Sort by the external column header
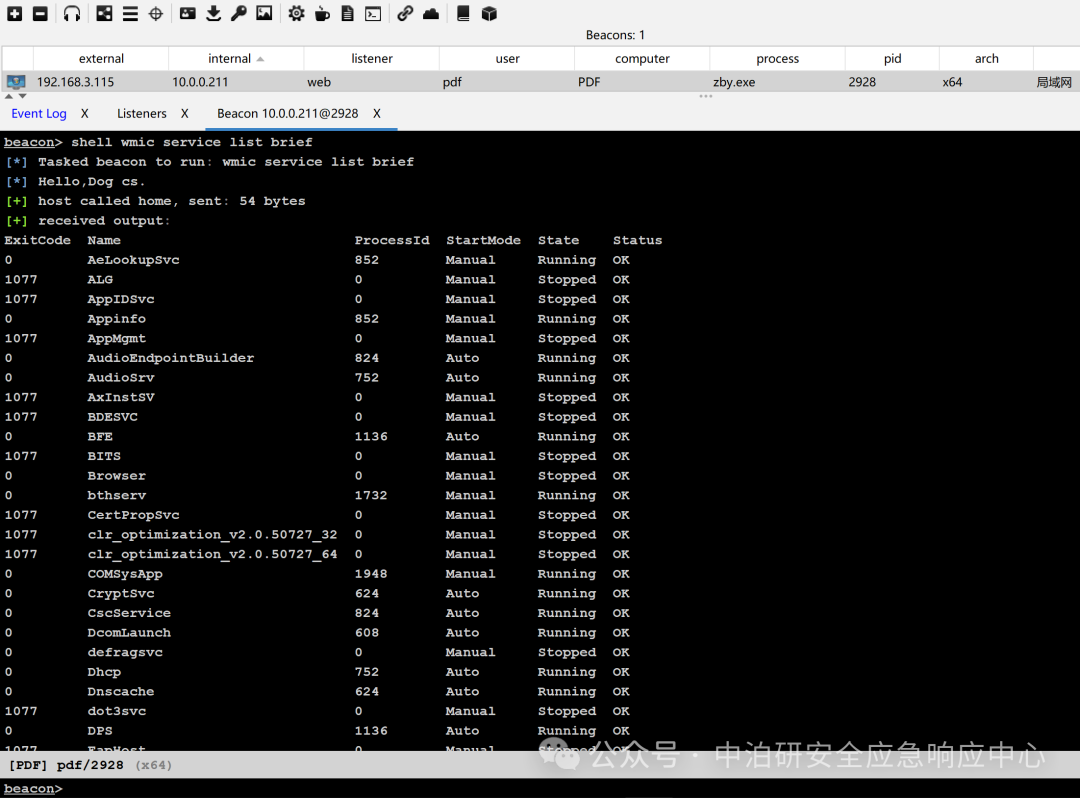The height and width of the screenshot is (798, 1080). [101, 59]
